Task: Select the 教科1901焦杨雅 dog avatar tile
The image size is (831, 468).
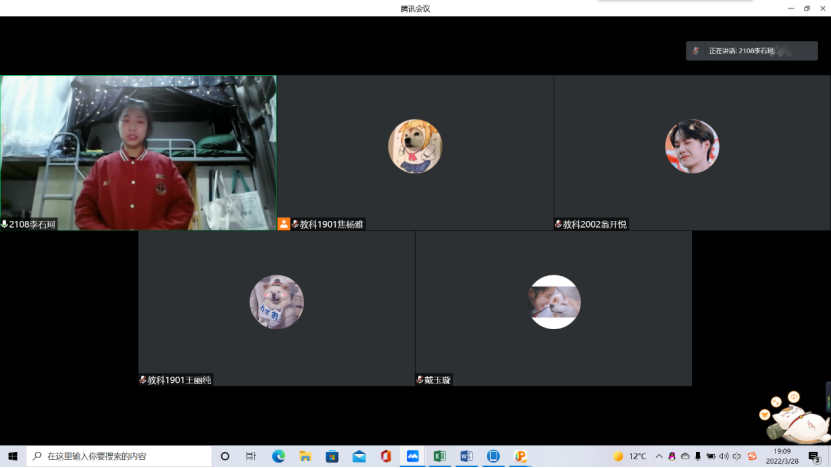Action: pyautogui.click(x=415, y=146)
